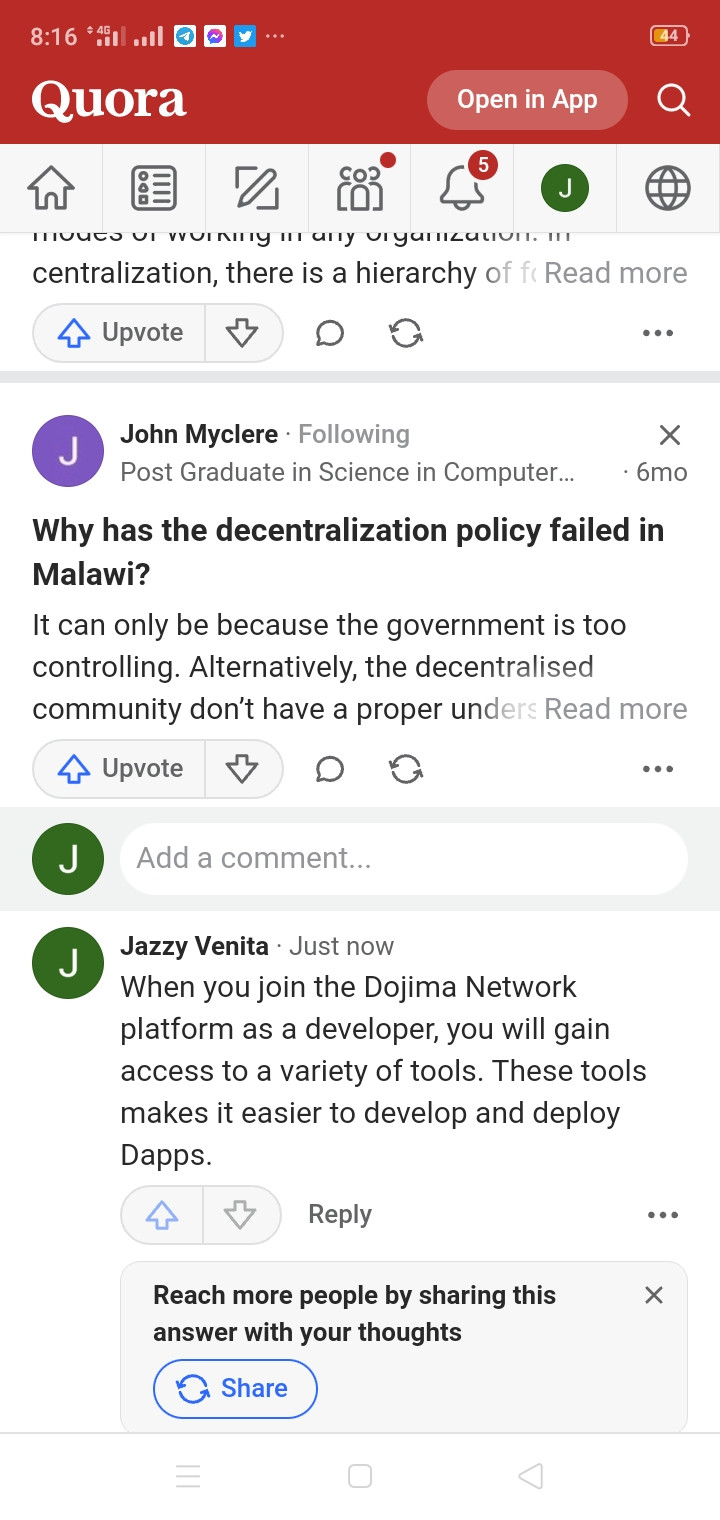Upvote John Myclere's answer
The width and height of the screenshot is (720, 1520).
(119, 768)
